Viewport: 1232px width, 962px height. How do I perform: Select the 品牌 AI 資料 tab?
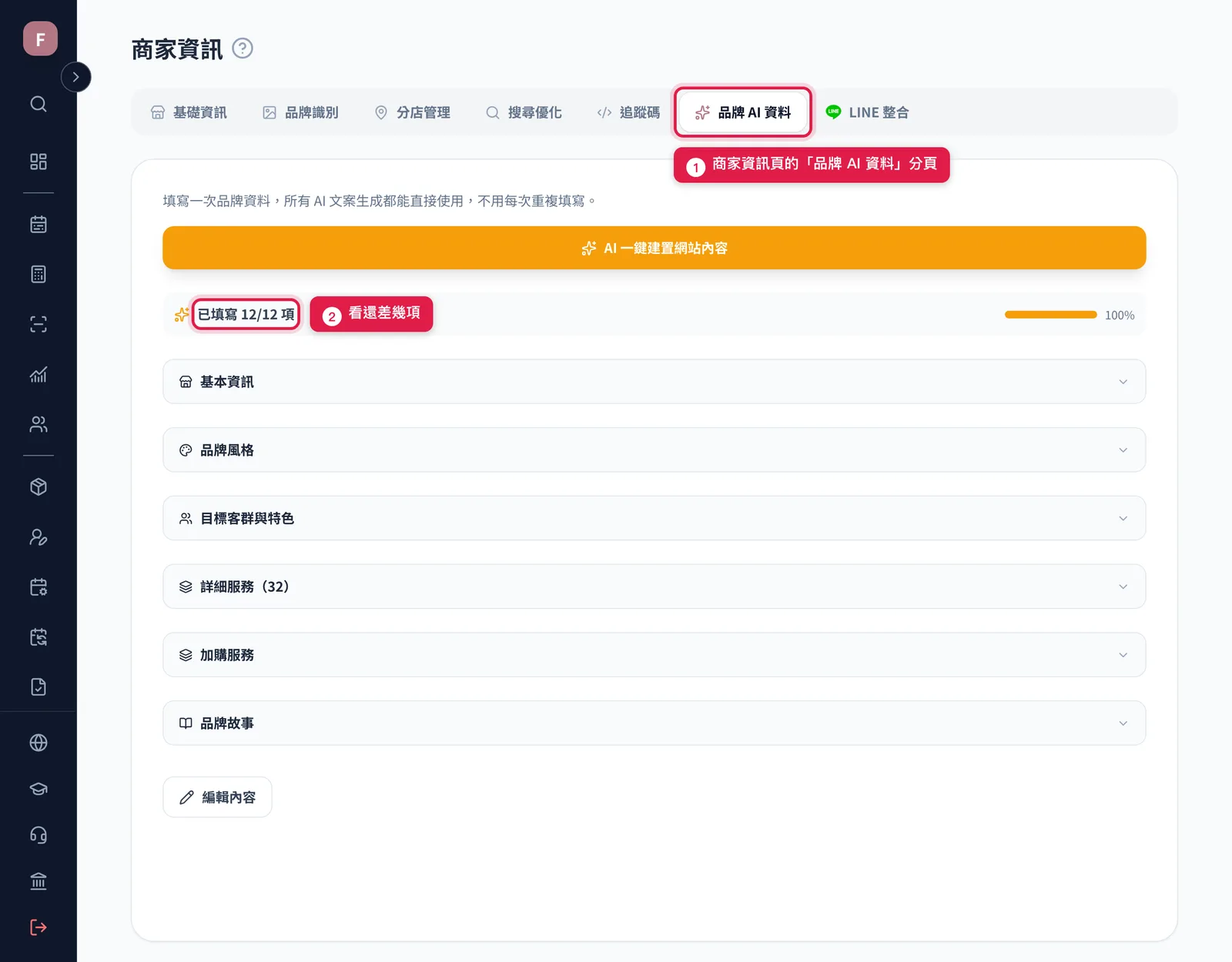[x=743, y=112]
